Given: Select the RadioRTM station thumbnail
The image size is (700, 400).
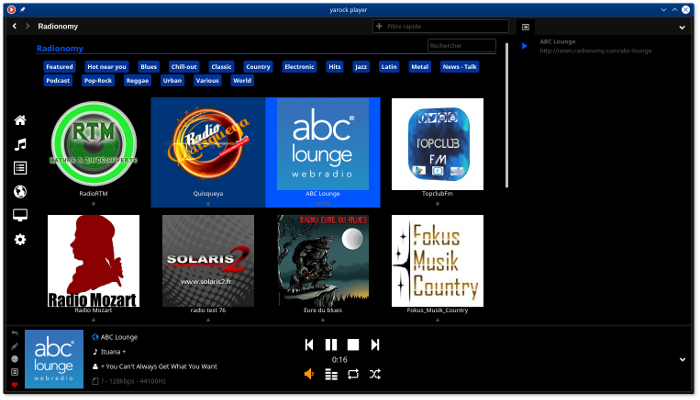Looking at the screenshot, I should click(x=94, y=144).
